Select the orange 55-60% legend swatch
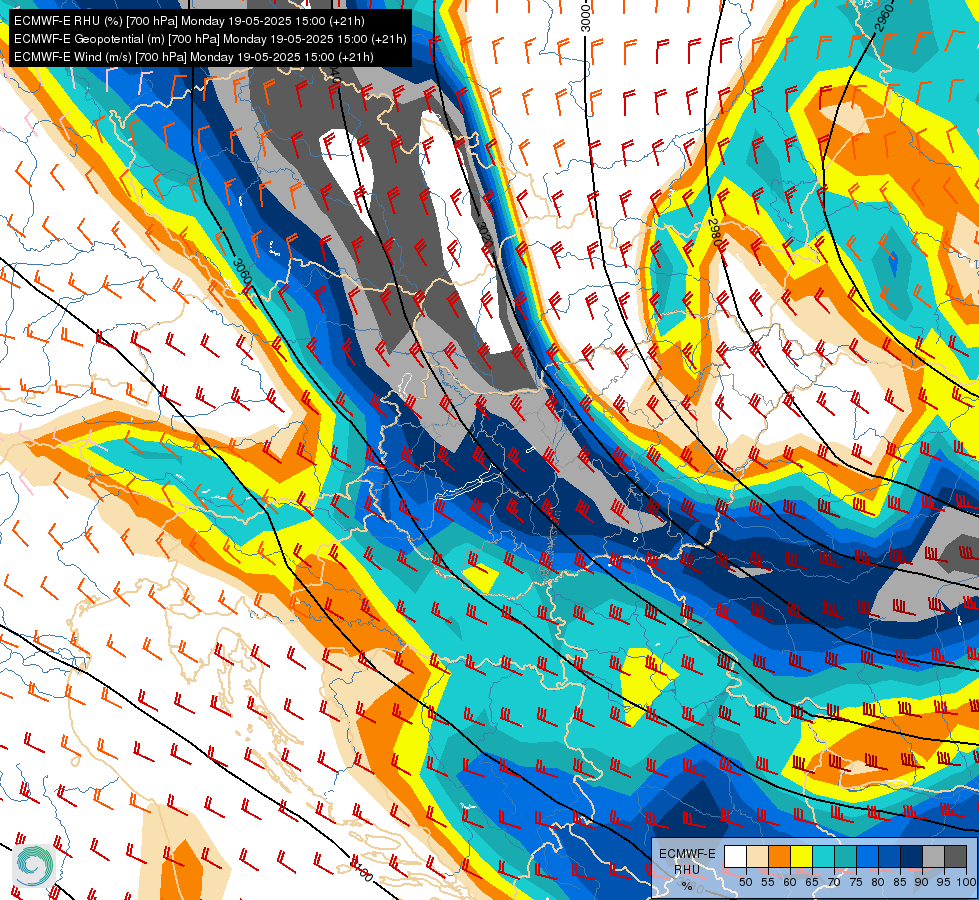 coord(779,856)
